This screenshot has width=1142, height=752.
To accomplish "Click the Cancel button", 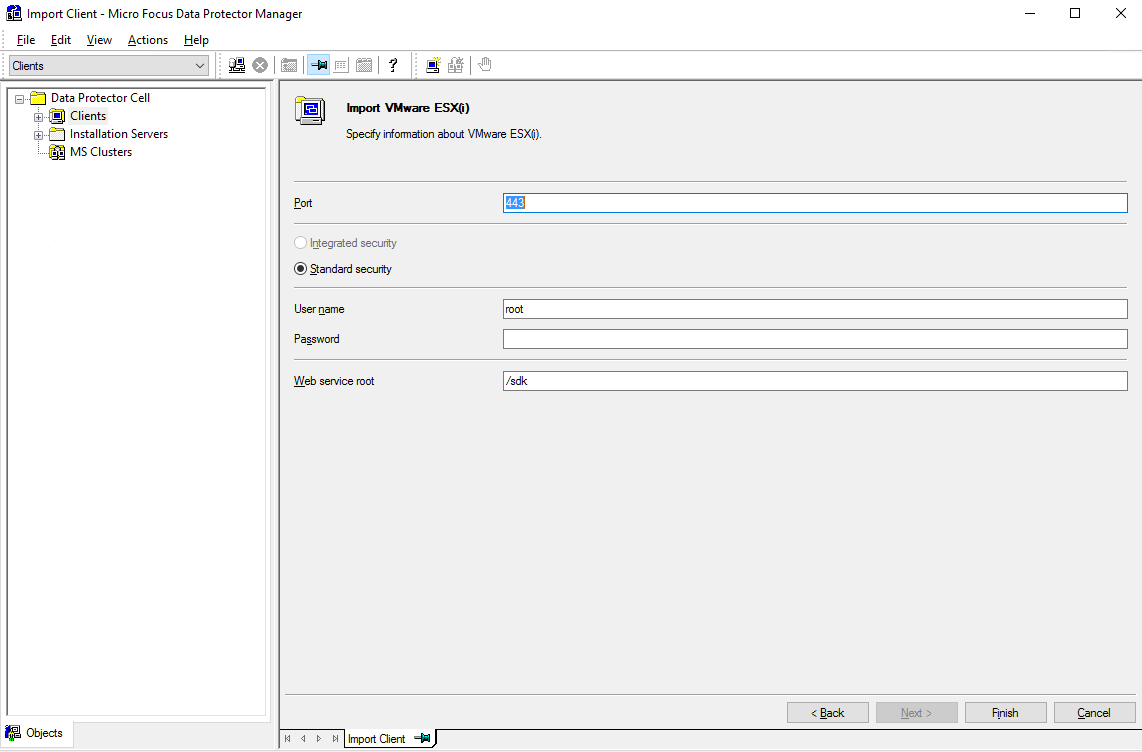I will tap(1094, 713).
